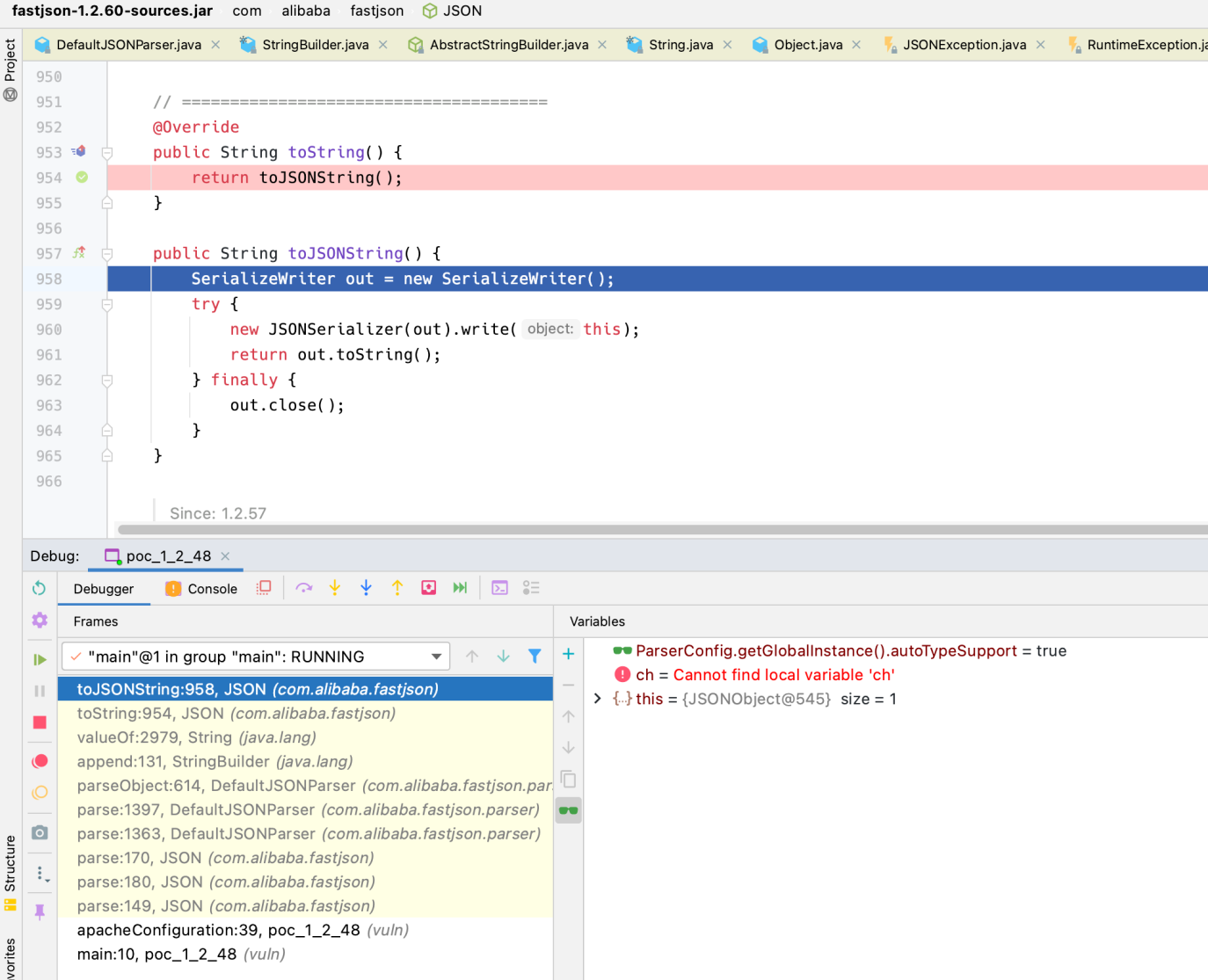Close poc_1_2_48 debug session tab
Image resolution: width=1208 pixels, height=980 pixels.
(x=225, y=556)
